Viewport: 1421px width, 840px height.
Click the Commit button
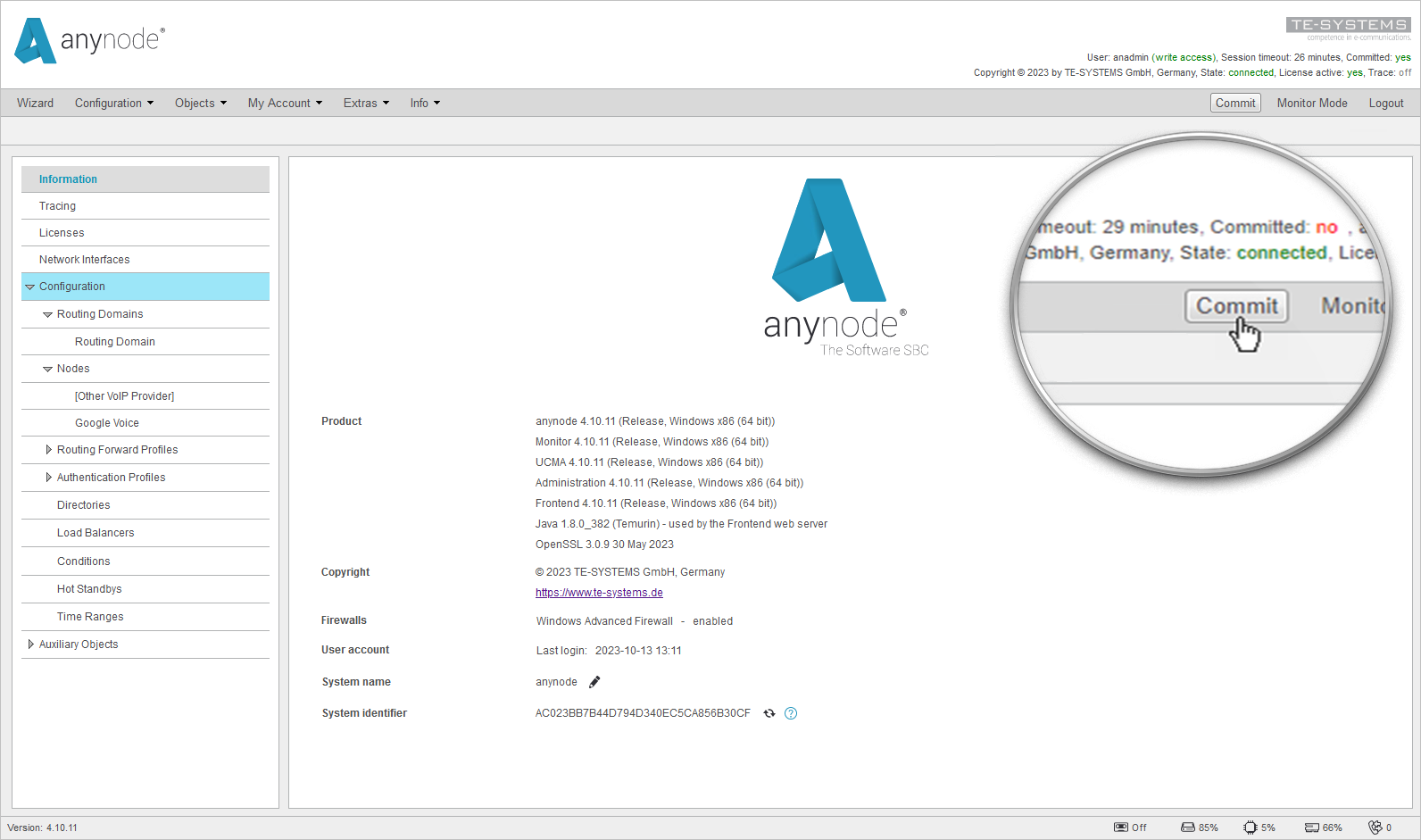point(1235,103)
